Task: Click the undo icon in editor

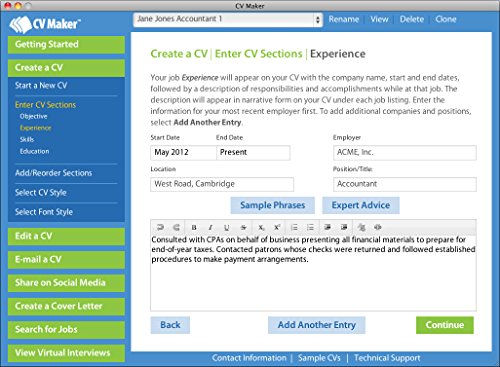Action: point(160,228)
